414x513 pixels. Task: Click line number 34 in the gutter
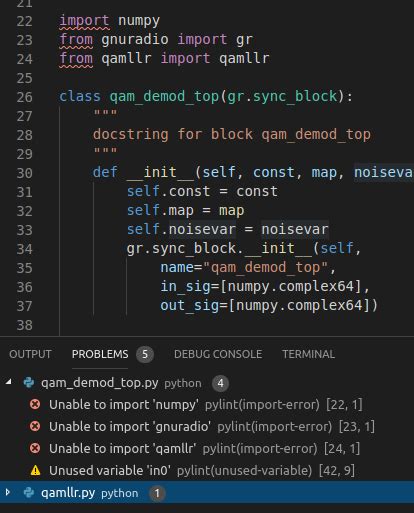(24, 249)
